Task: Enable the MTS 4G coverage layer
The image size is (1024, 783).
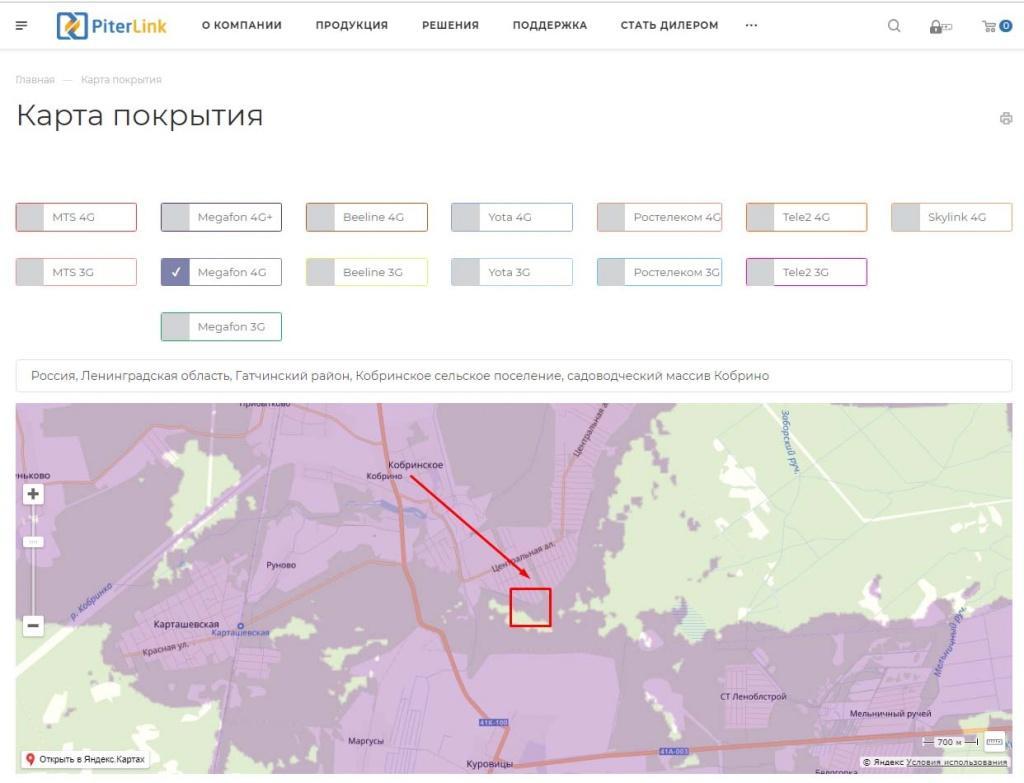Action: pos(76,217)
